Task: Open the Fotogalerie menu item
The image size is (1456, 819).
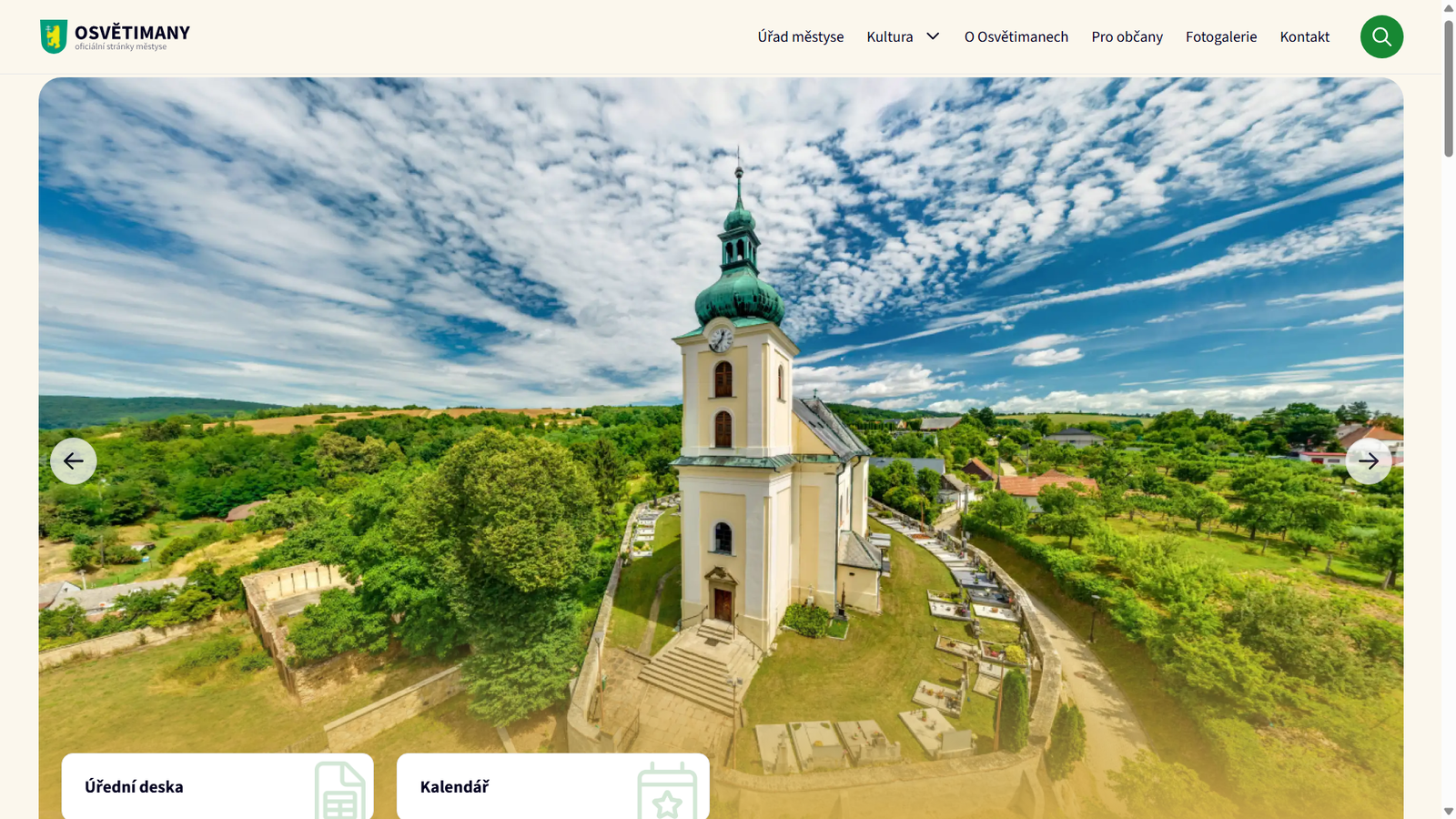Action: click(x=1220, y=36)
